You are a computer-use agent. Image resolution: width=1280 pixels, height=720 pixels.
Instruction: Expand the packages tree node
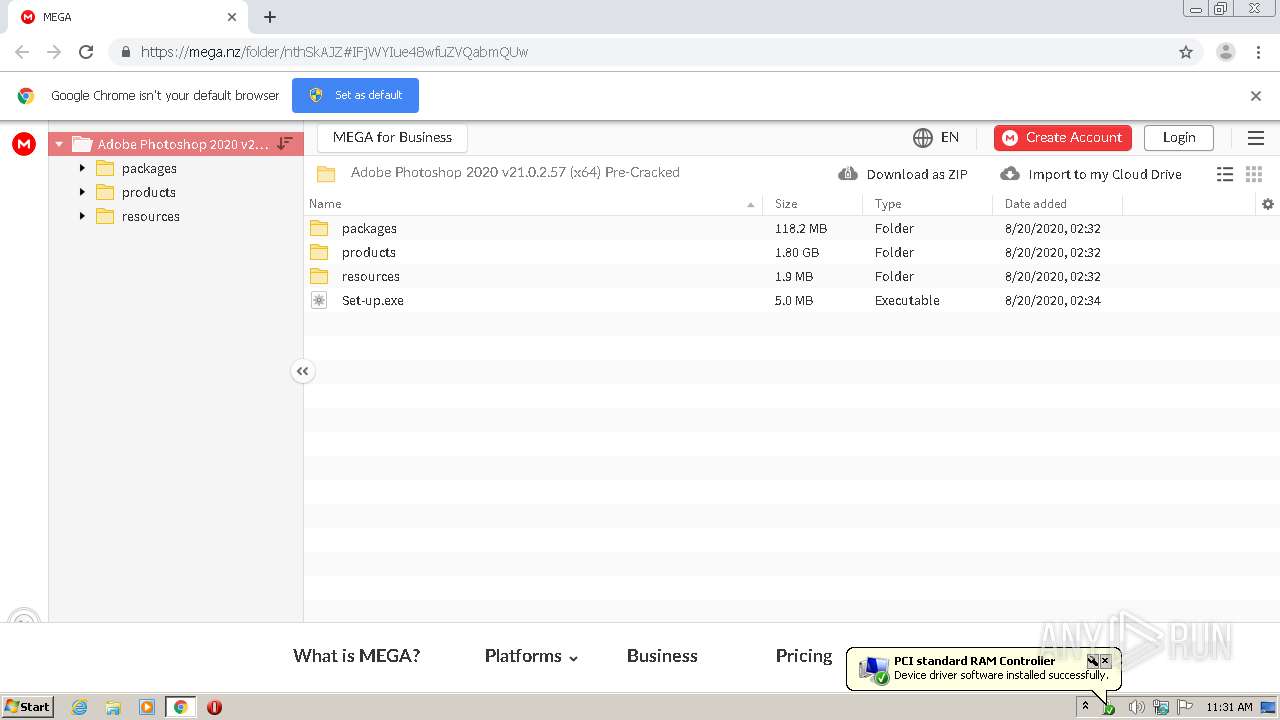point(82,168)
